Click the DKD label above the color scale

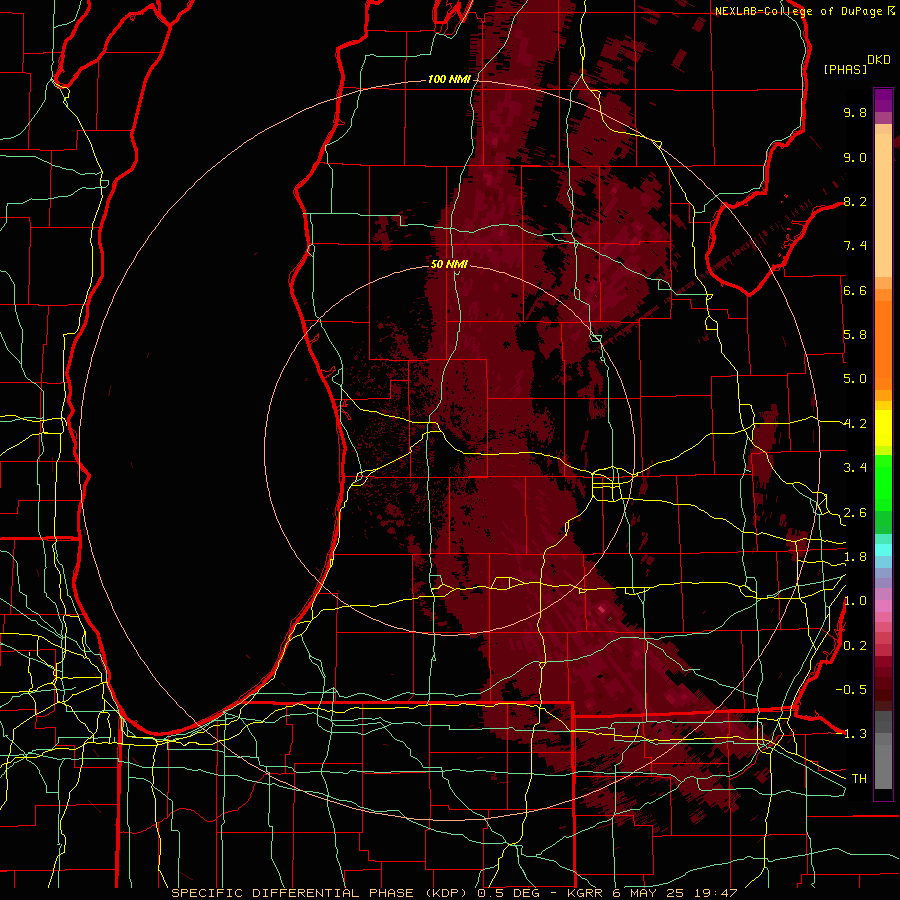(878, 60)
